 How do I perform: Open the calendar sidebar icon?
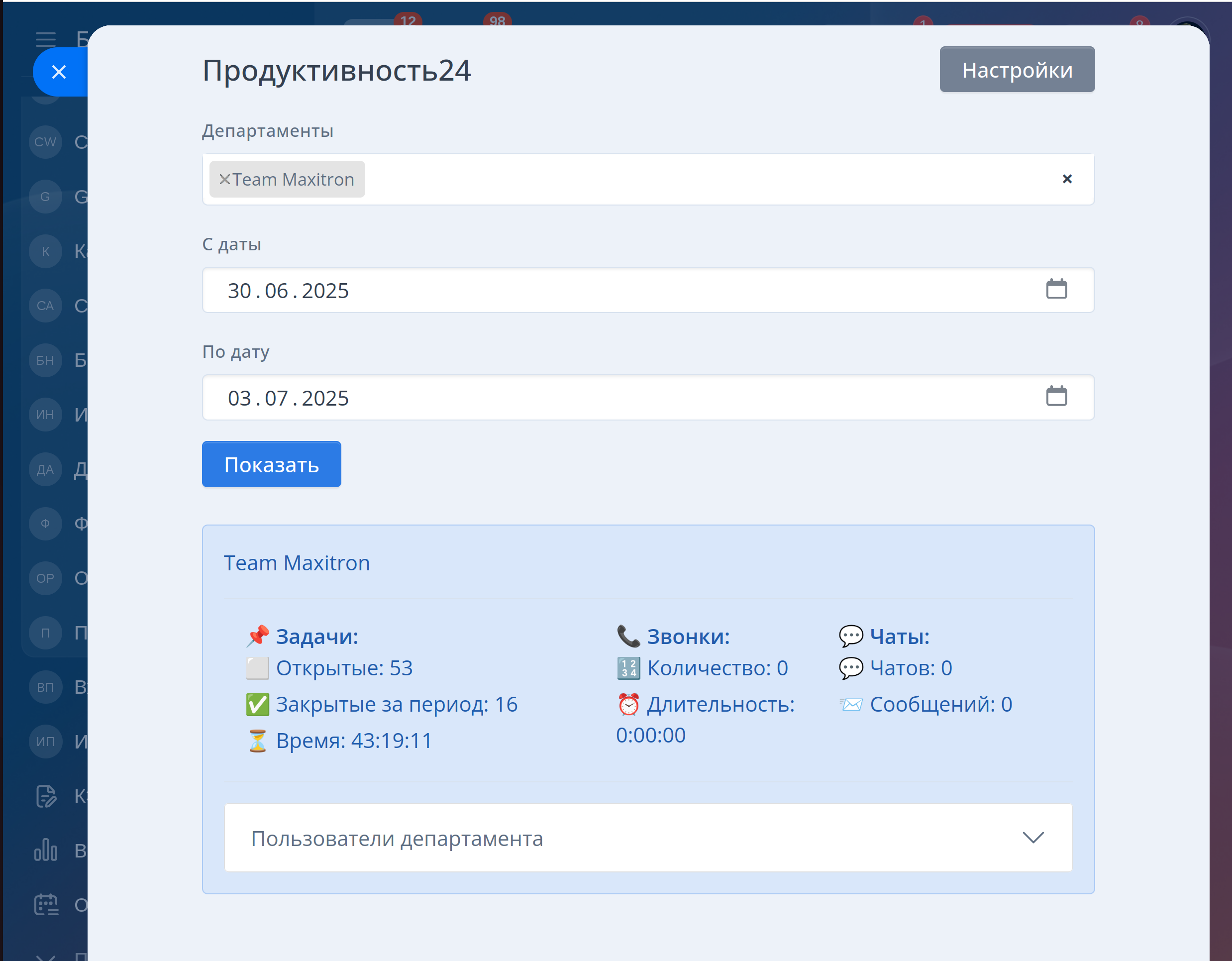point(46,905)
